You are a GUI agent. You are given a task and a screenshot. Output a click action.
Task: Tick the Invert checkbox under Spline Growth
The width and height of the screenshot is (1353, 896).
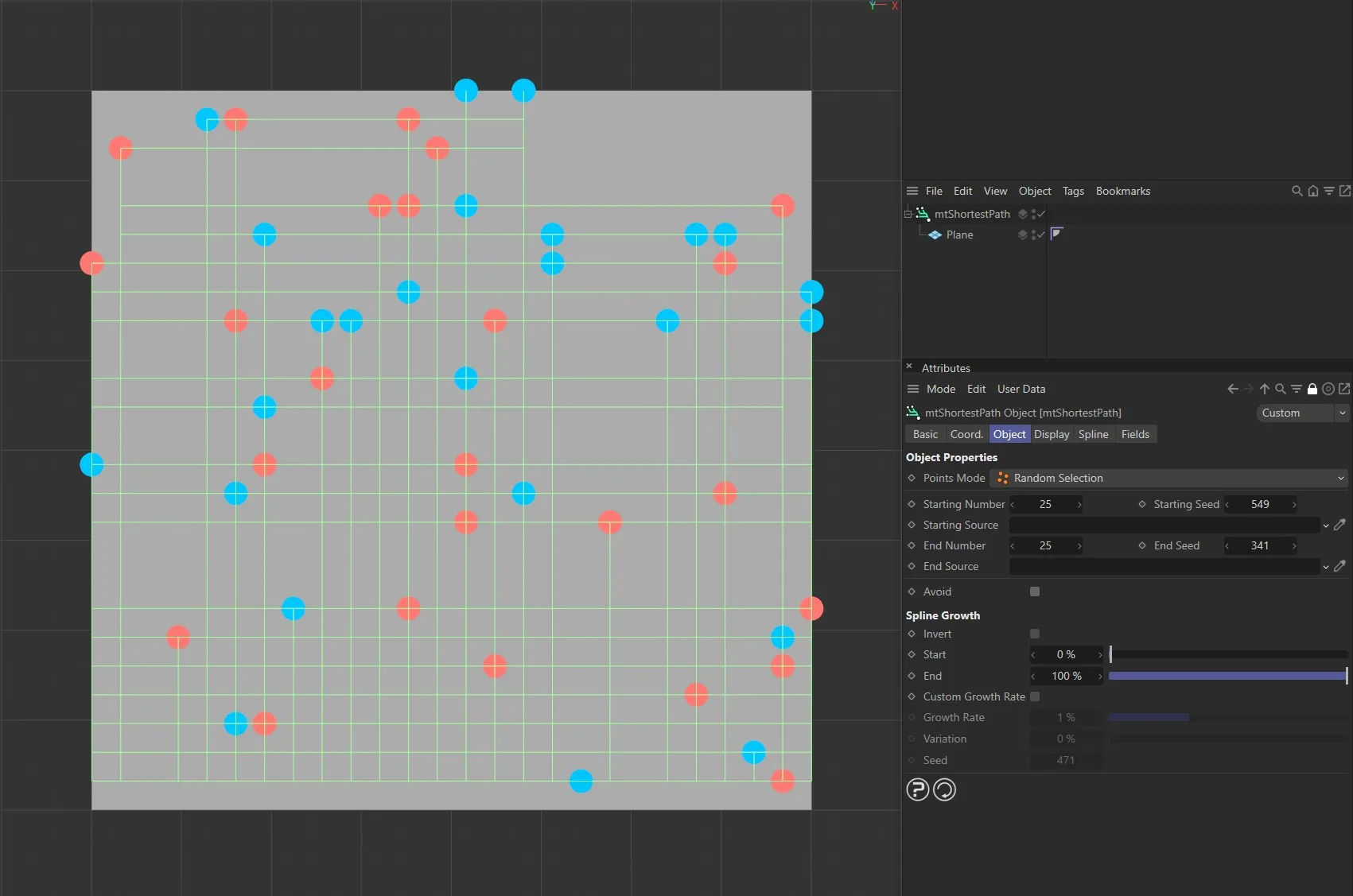click(1035, 634)
